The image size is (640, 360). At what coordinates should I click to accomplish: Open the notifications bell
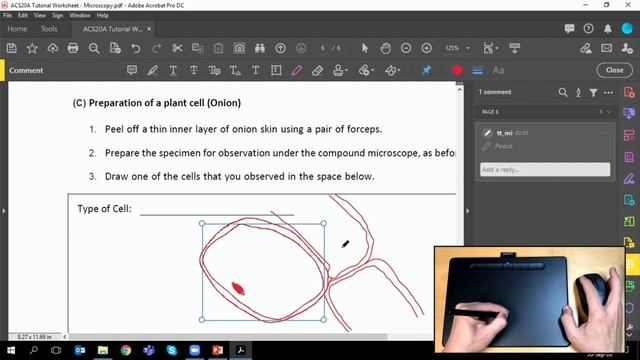pos(608,28)
